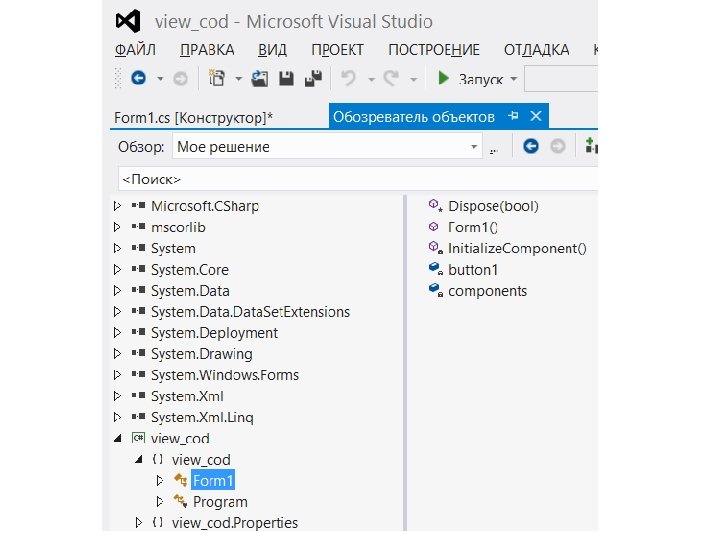Click the Object Browser back arrow
Image resolution: width=720 pixels, height=540 pixels.
[x=531, y=146]
